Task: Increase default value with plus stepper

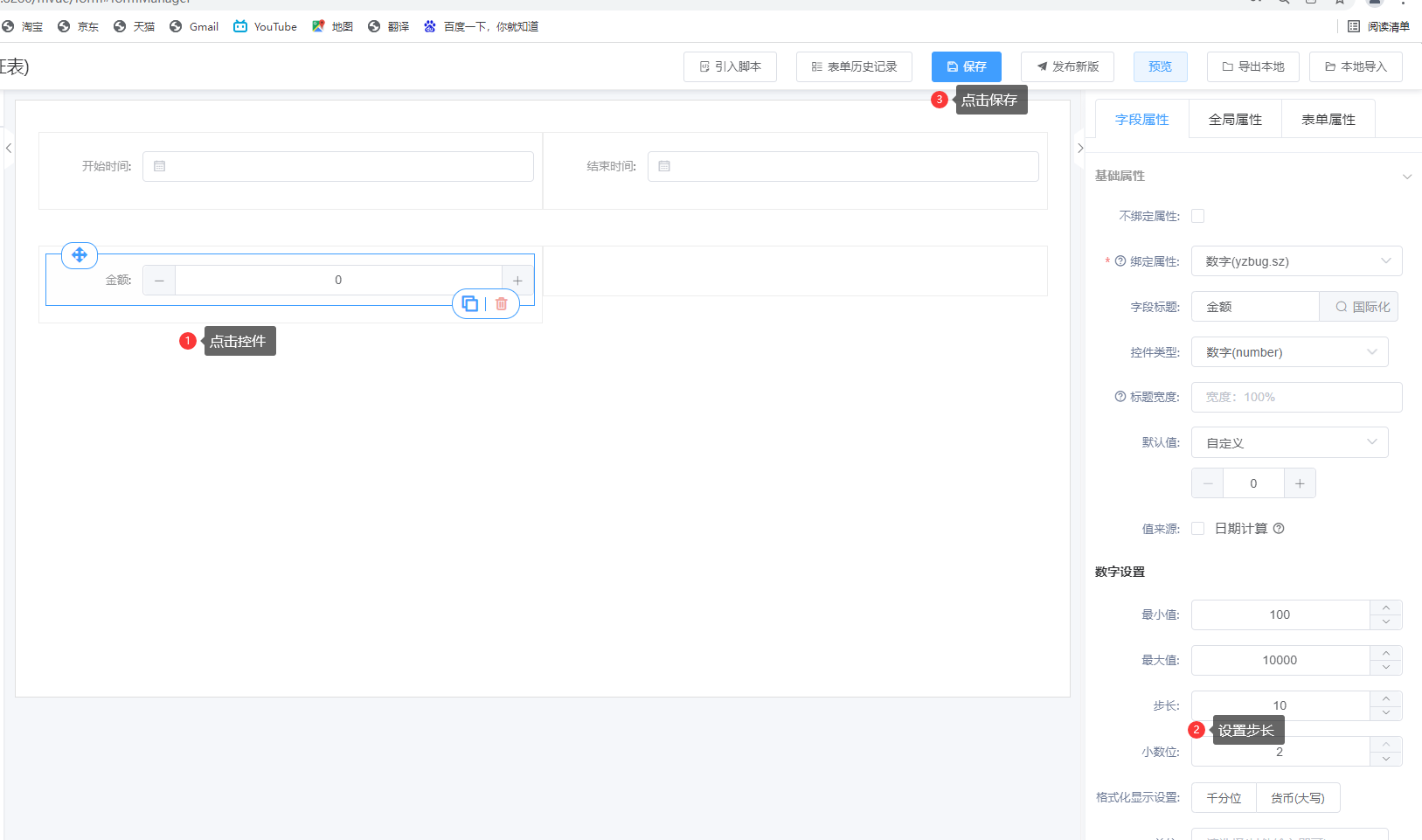Action: 1300,483
